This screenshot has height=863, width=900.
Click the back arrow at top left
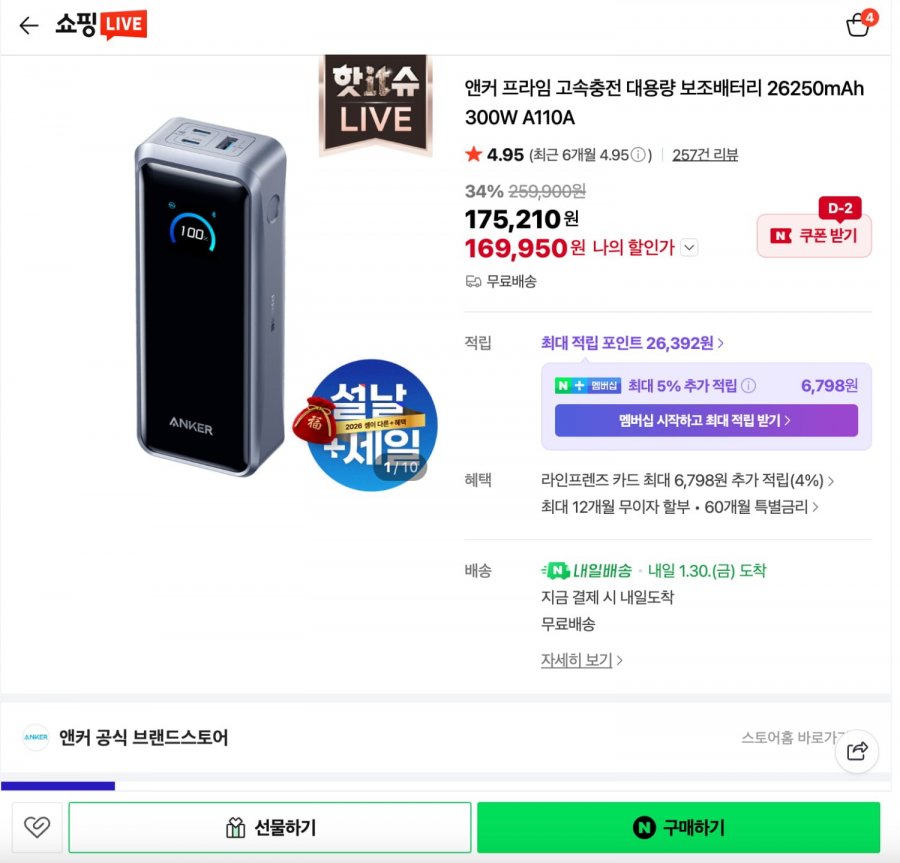coord(27,25)
